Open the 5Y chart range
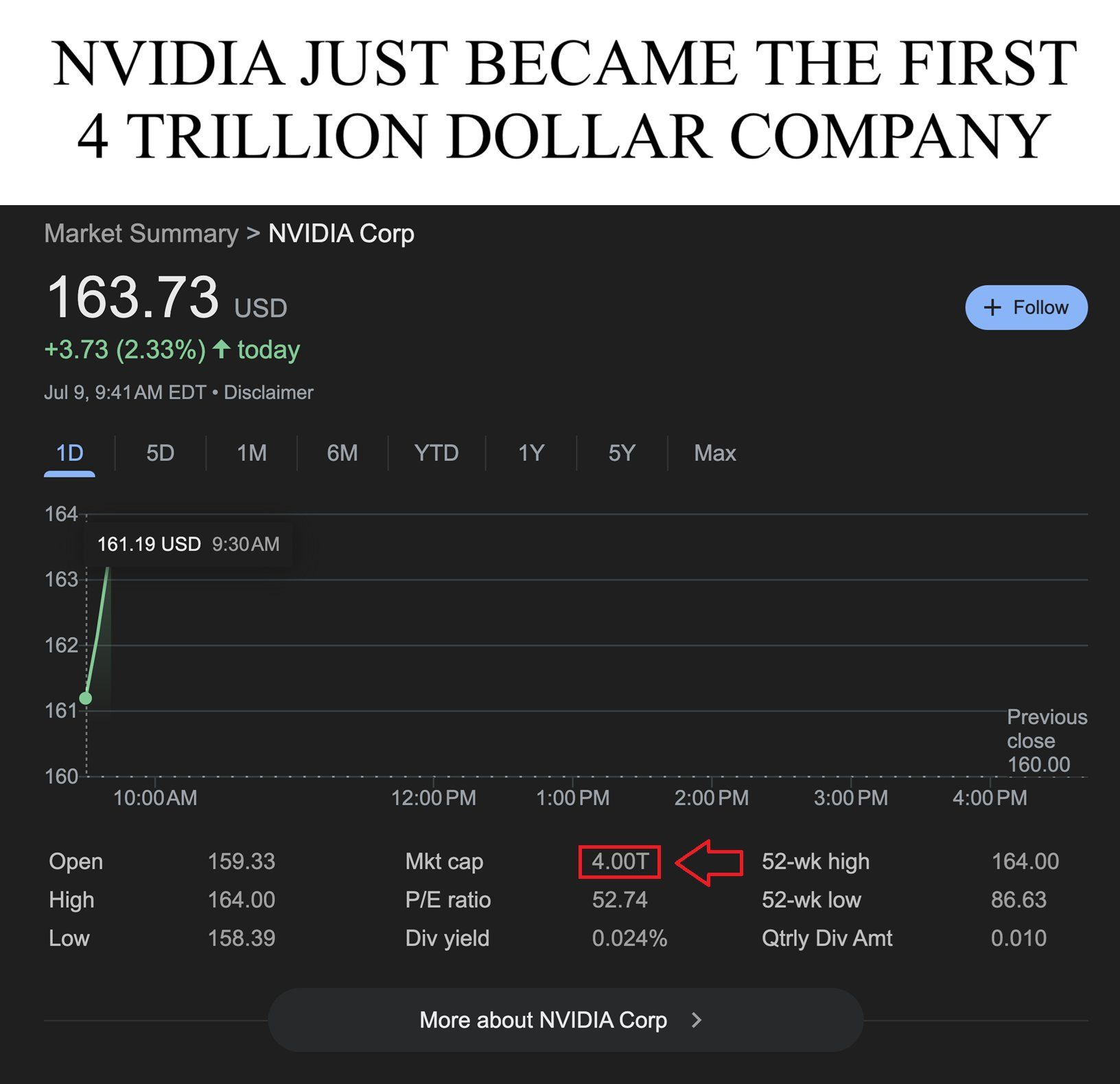Image resolution: width=1120 pixels, height=1084 pixels. click(x=622, y=453)
